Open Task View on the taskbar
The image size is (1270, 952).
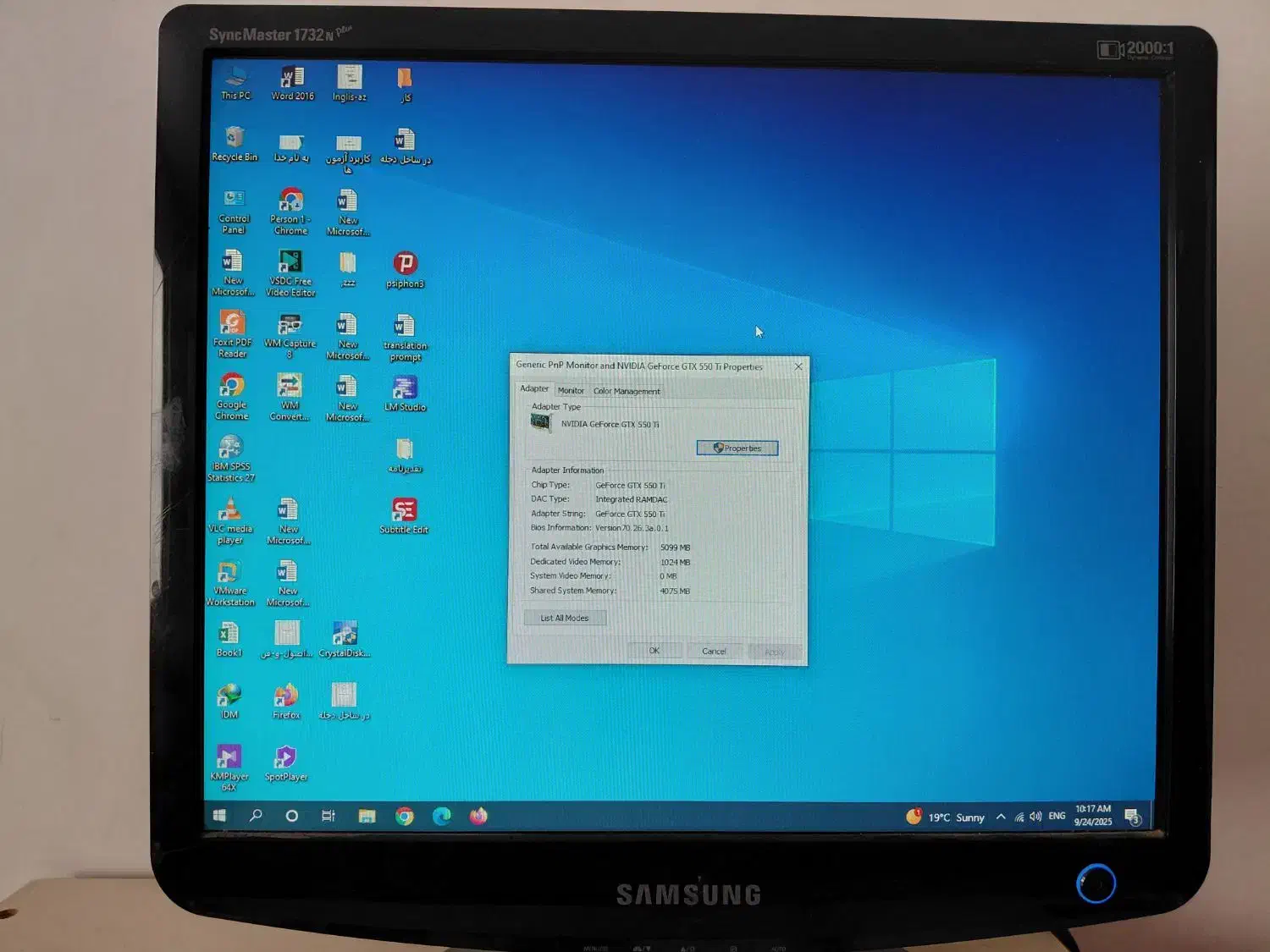point(329,816)
